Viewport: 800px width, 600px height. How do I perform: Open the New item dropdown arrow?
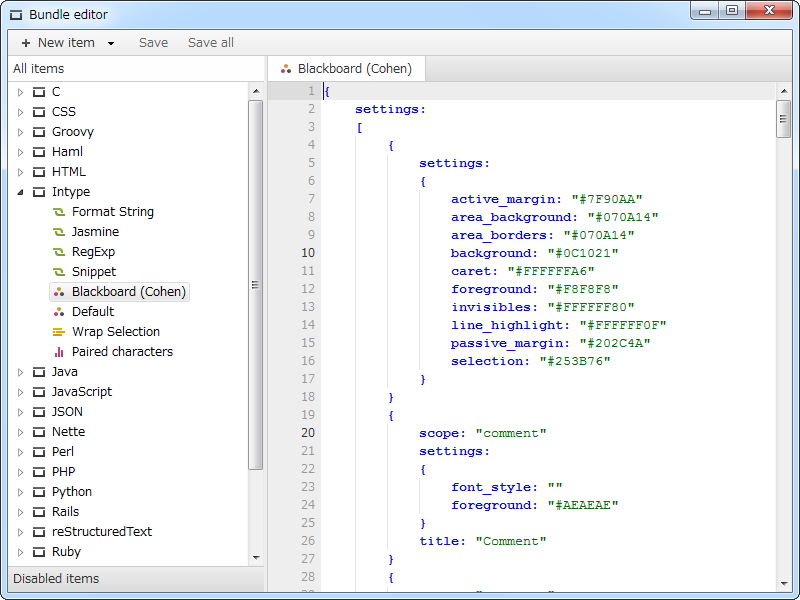(111, 43)
